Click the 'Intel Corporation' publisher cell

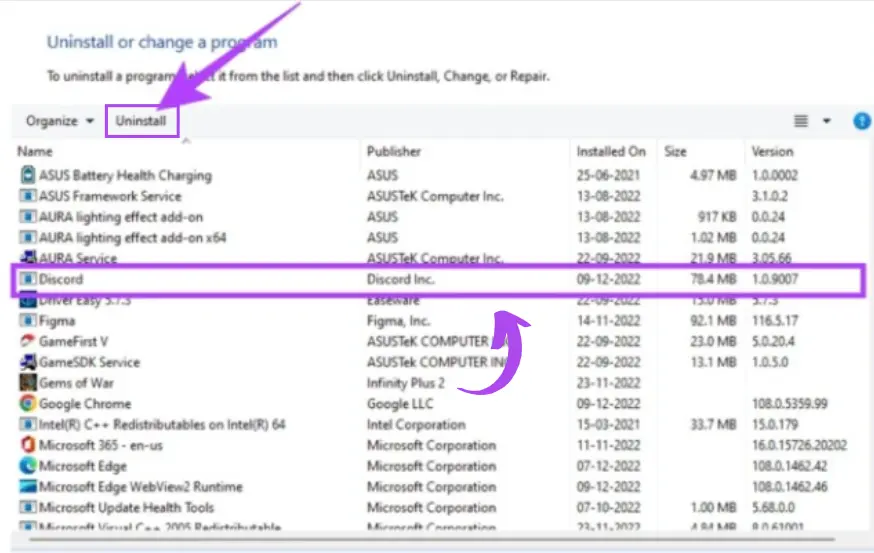coord(416,425)
